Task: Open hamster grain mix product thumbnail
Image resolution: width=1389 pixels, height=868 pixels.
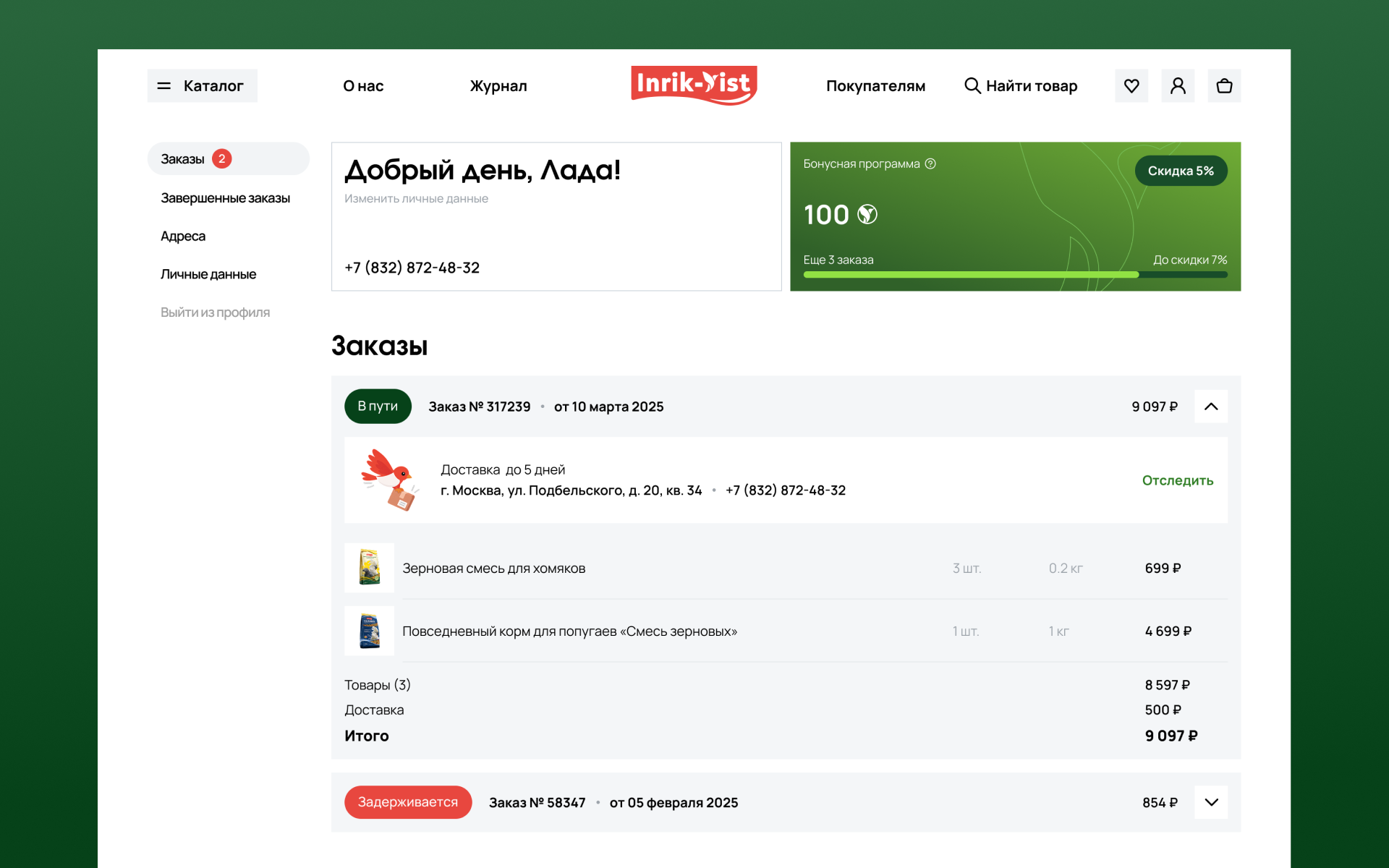Action: [369, 568]
